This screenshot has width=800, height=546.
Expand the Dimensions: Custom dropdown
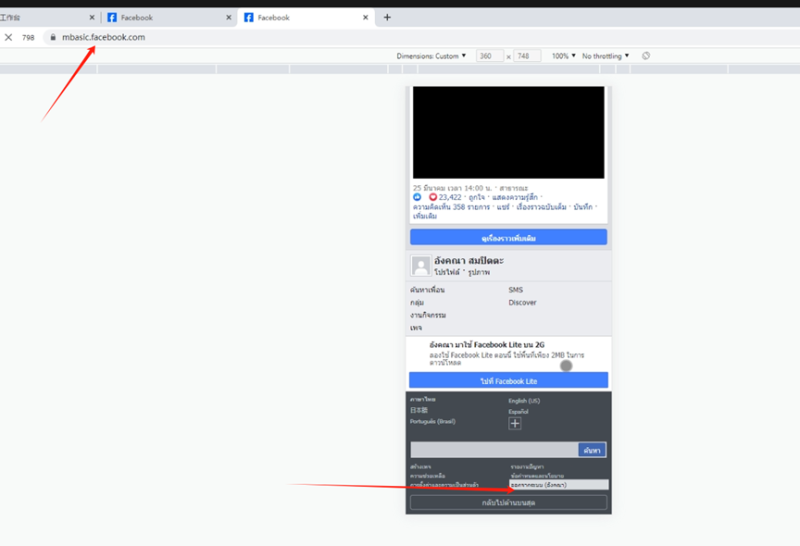(431, 56)
